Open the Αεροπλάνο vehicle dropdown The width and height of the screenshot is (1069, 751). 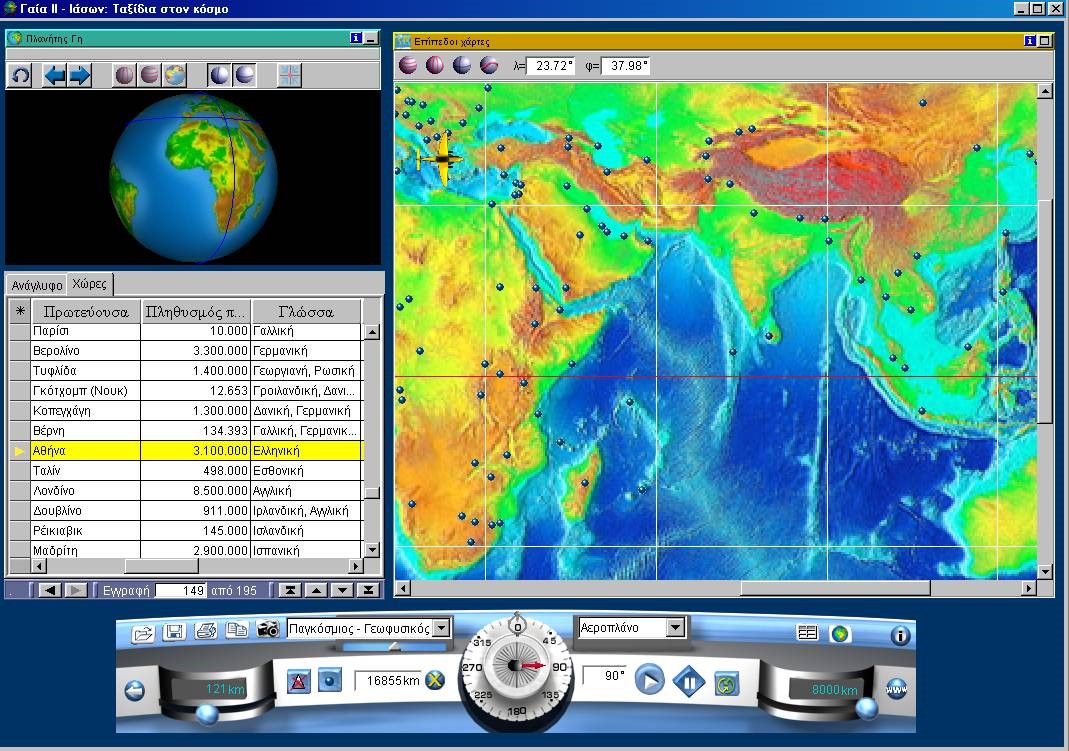click(675, 627)
